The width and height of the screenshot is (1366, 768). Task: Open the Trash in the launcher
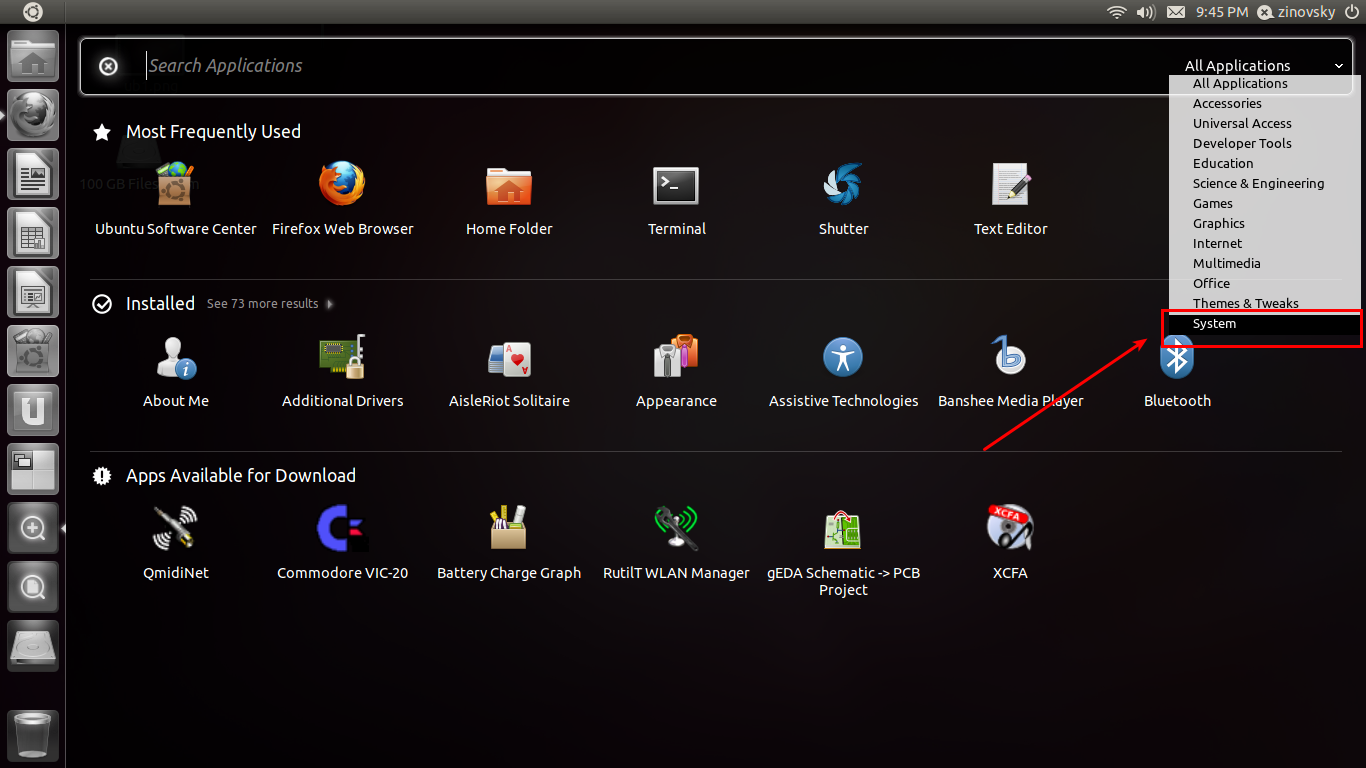coord(33,735)
